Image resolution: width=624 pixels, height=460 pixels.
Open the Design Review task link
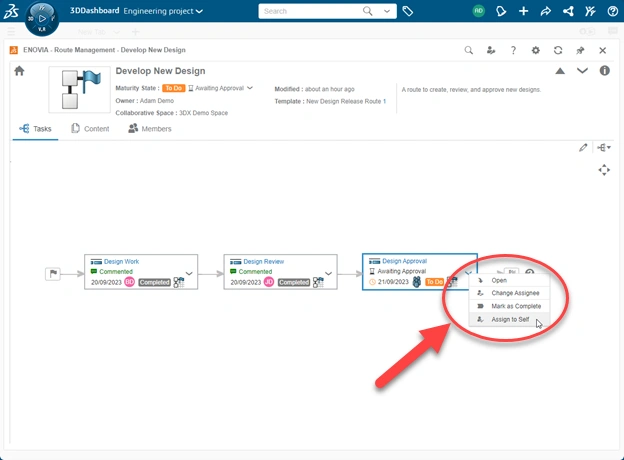(x=263, y=261)
